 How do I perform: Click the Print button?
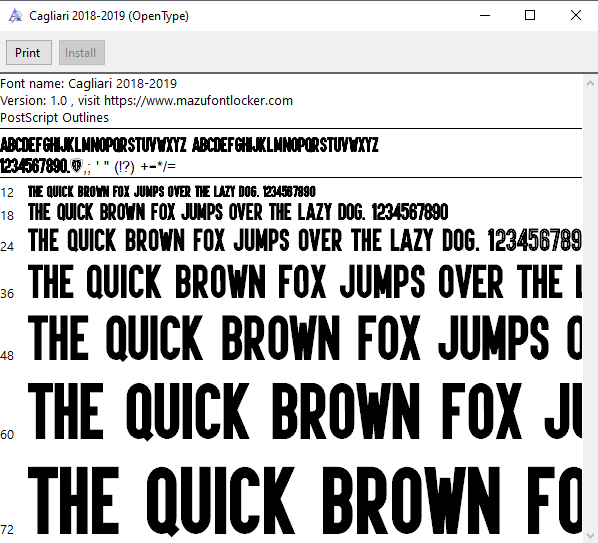(29, 53)
